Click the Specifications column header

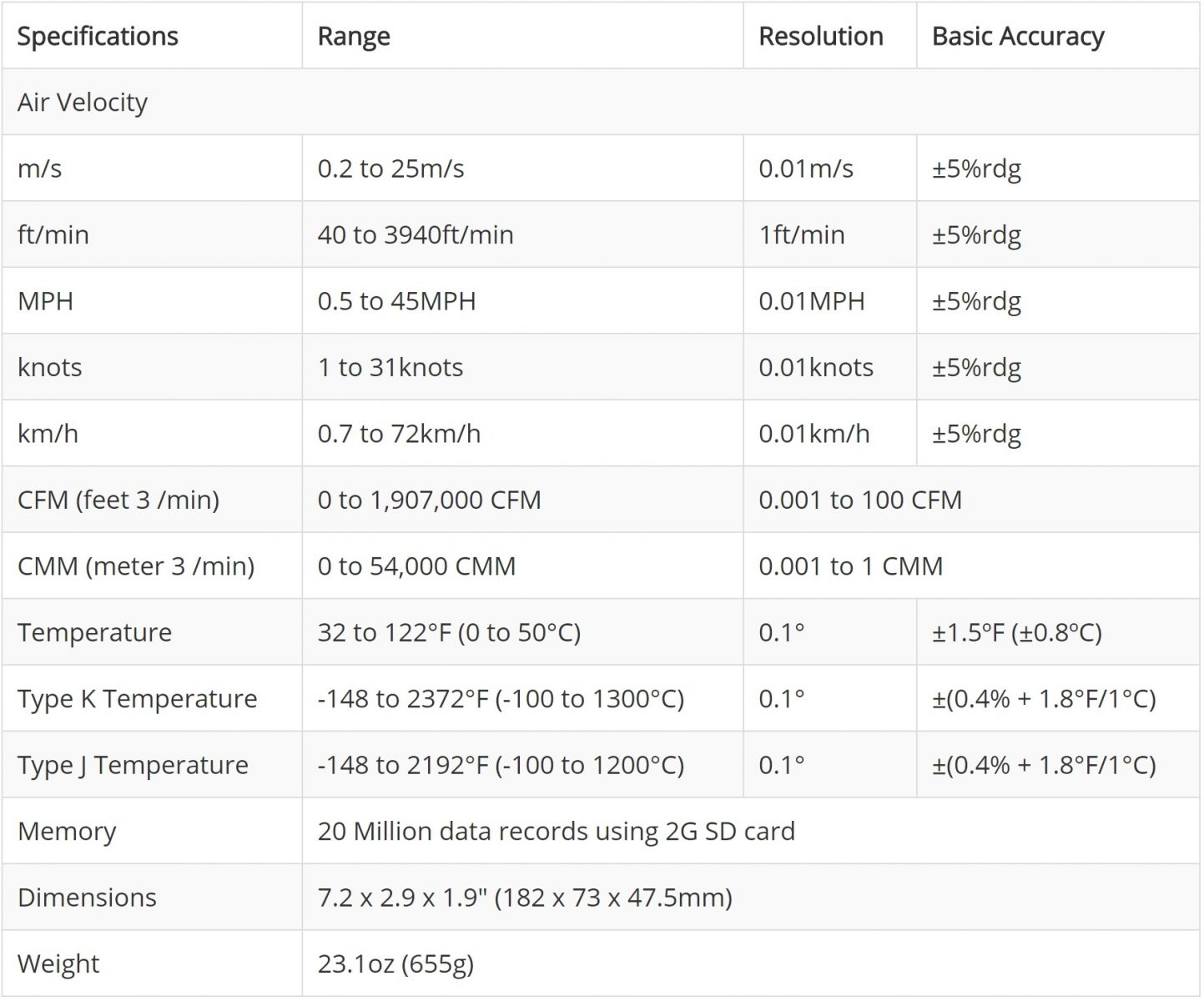98,37
